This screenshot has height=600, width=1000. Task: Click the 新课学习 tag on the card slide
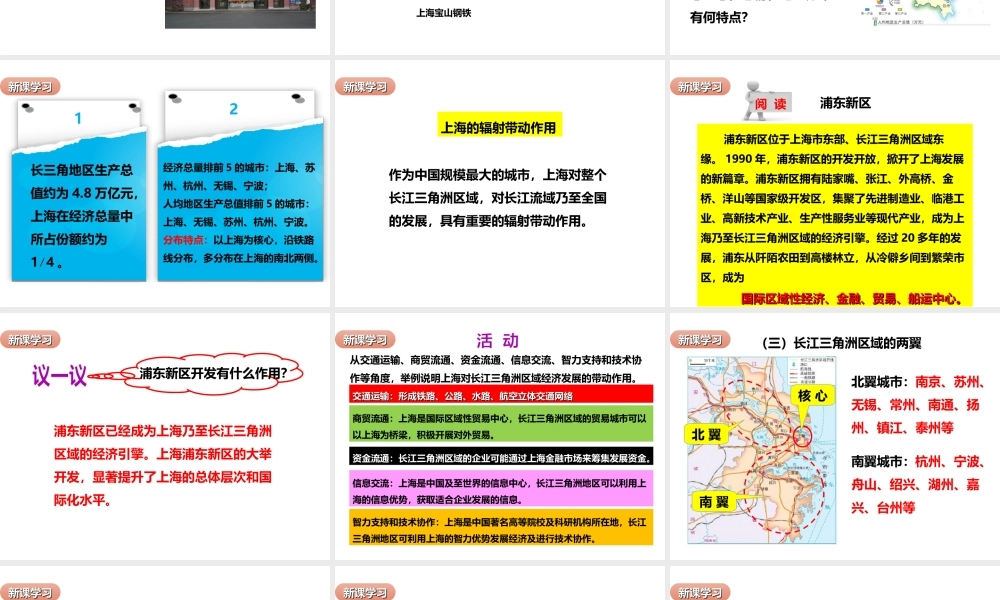(31, 87)
